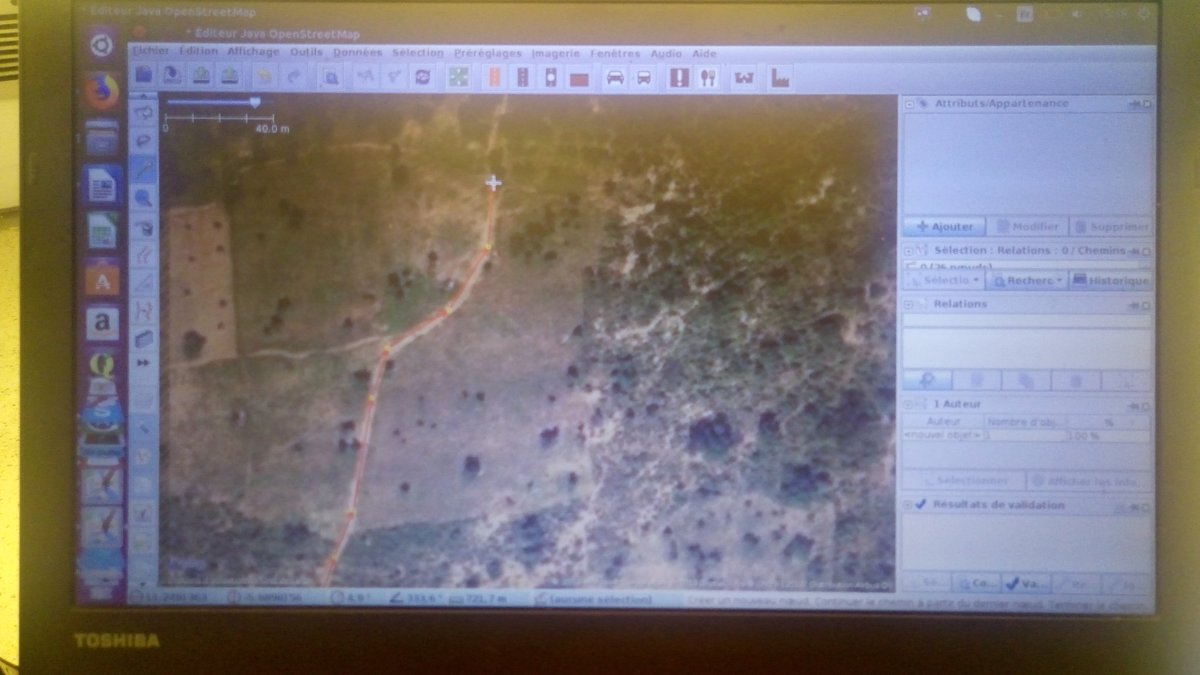Click the Ubuntu dash home icon
This screenshot has height=675, width=1200.
(100, 44)
